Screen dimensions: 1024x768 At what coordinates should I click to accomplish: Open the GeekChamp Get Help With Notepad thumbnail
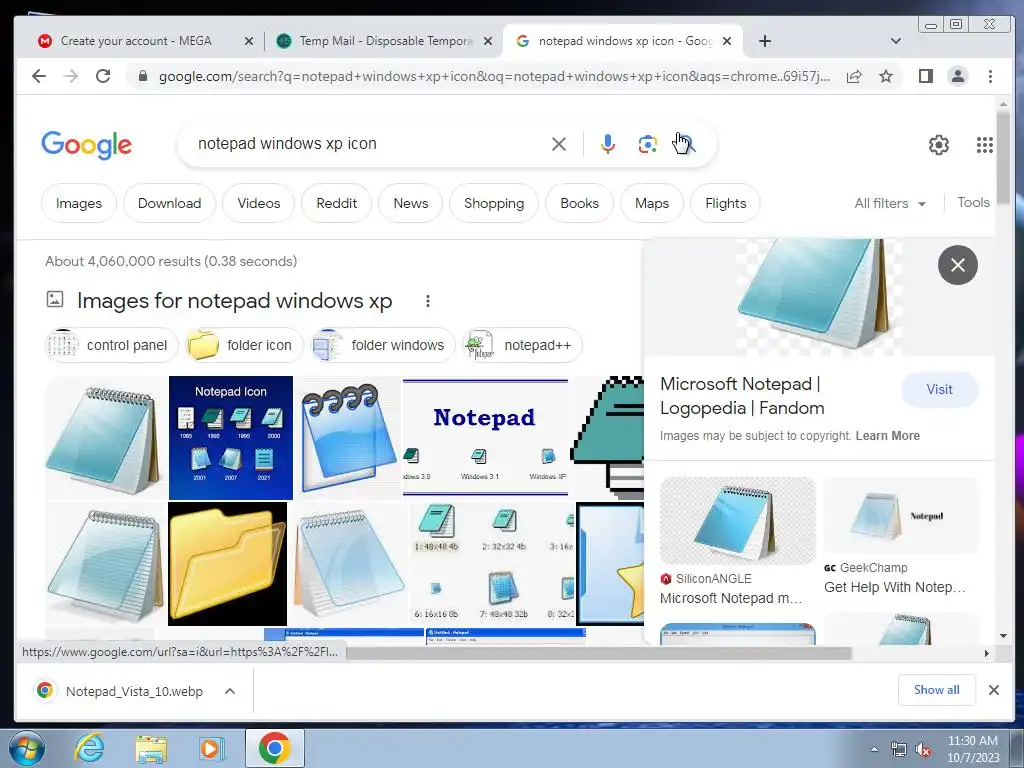[x=901, y=516]
